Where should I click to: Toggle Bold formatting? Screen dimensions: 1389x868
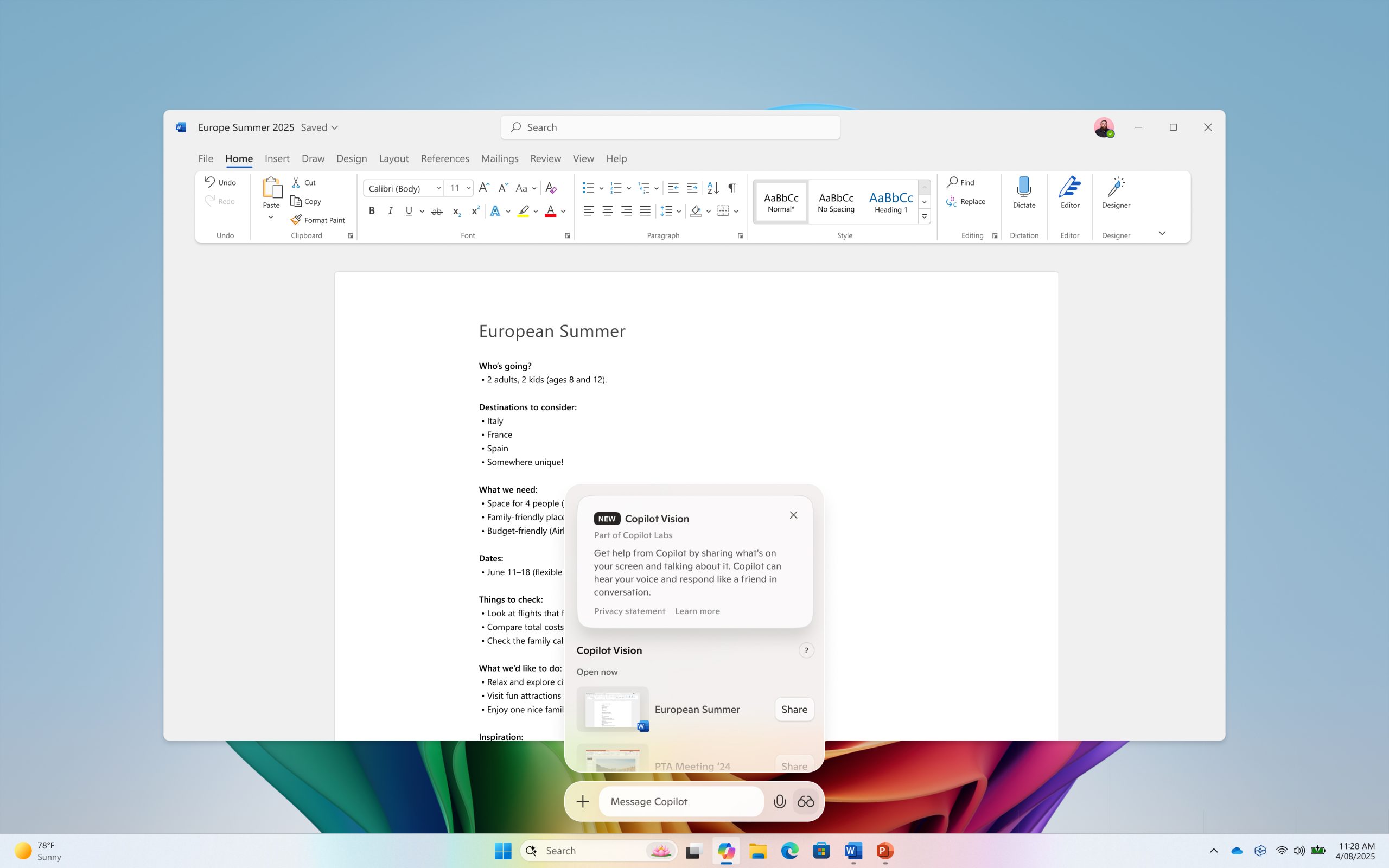[371, 210]
